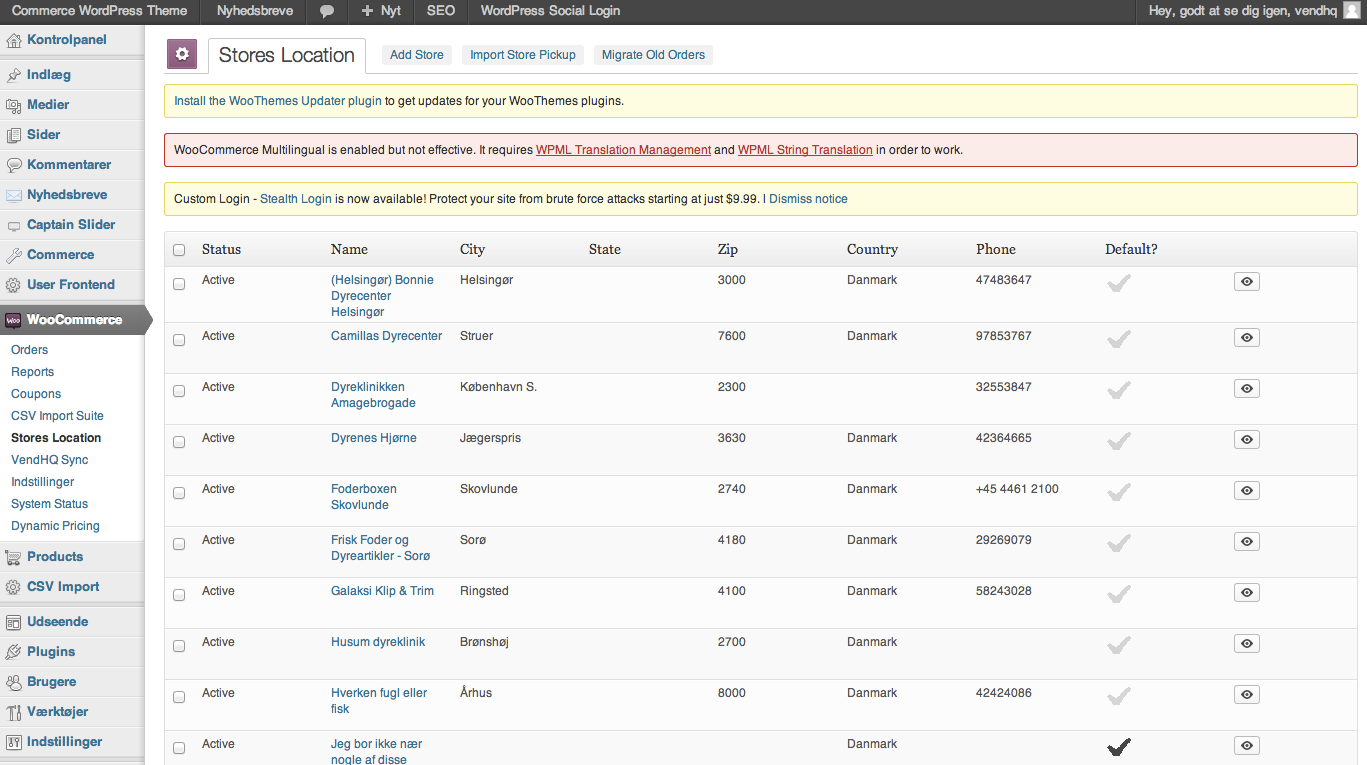Click the comments bubble icon in admin bar
Viewport: 1367px width, 765px height.
point(327,11)
